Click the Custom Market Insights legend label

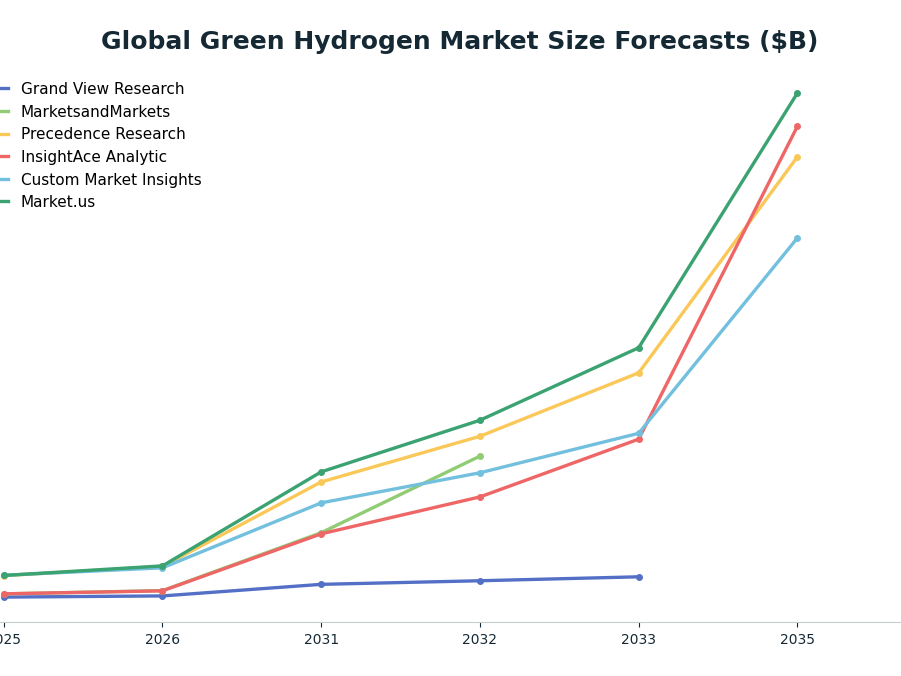pos(111,179)
